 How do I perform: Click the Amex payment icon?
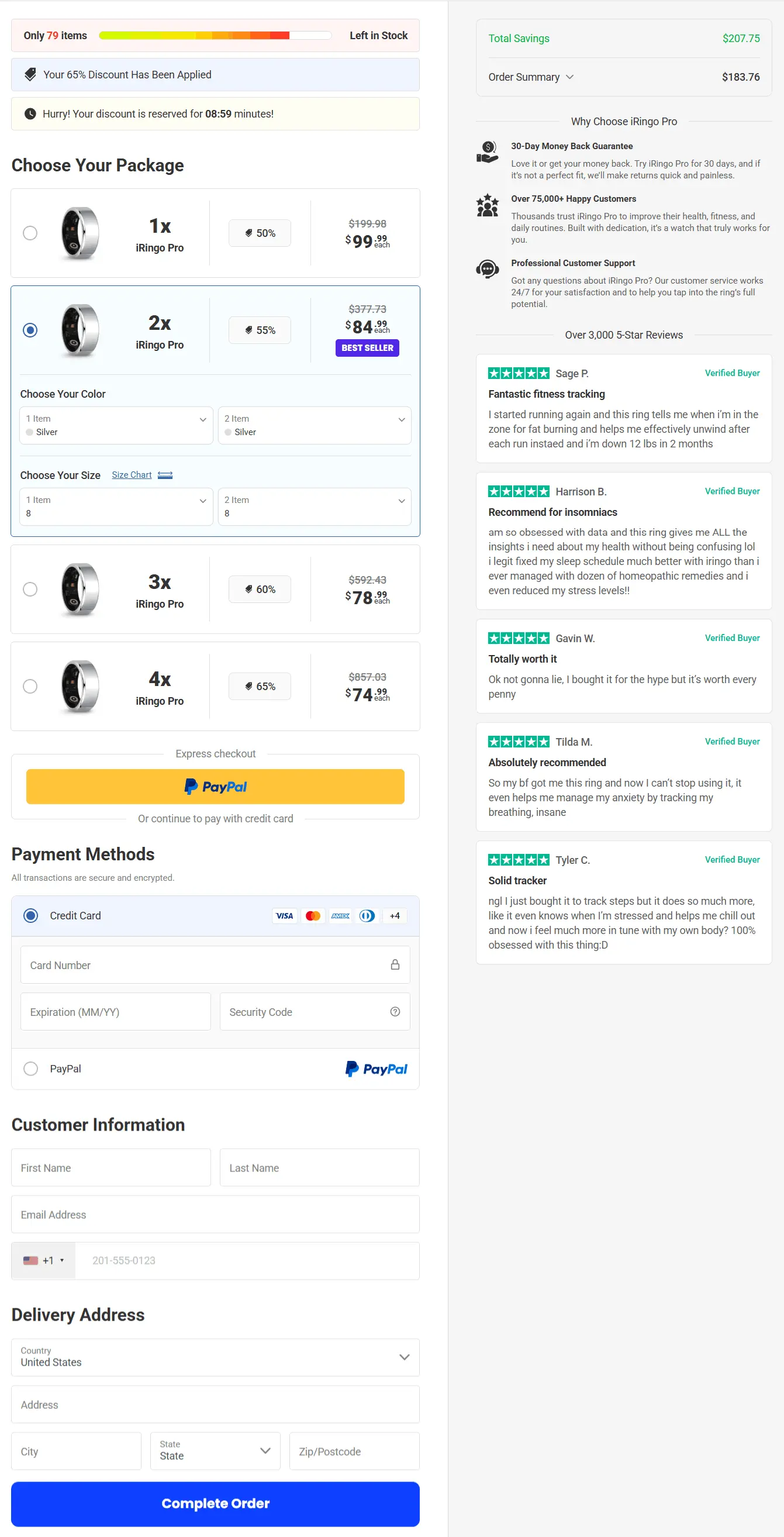point(340,915)
